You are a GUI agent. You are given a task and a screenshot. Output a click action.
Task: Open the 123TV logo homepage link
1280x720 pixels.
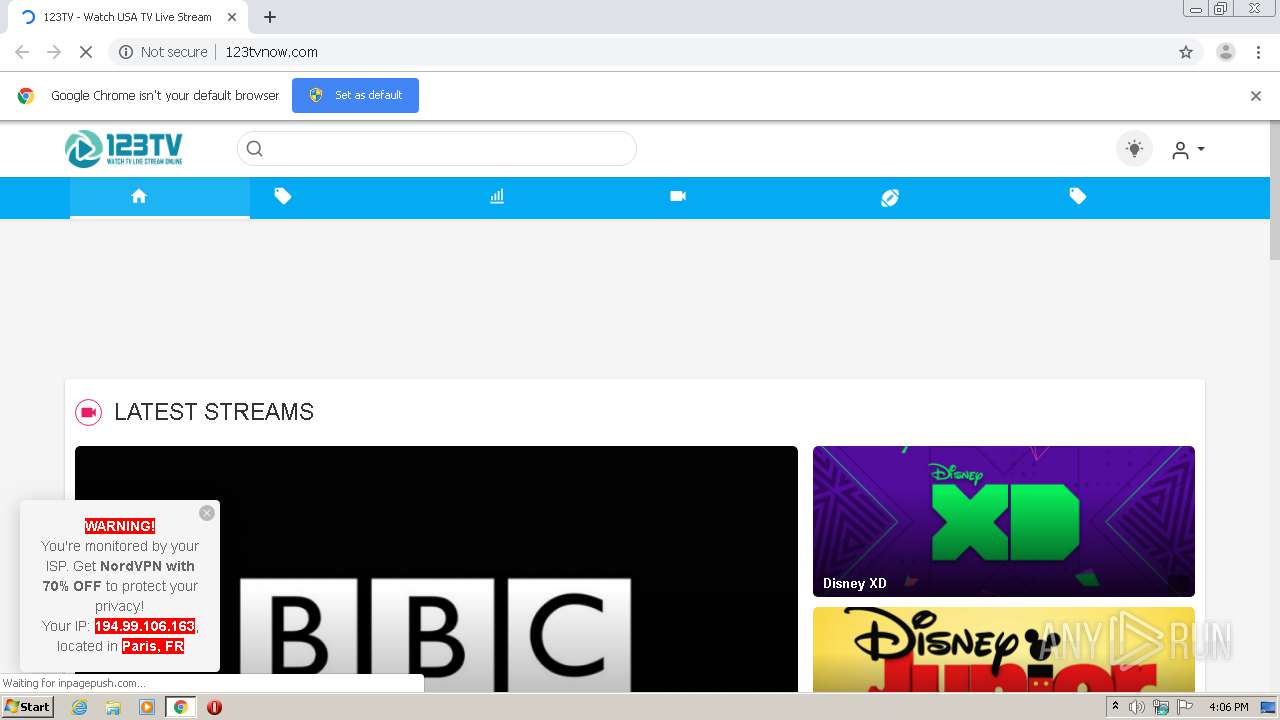124,149
